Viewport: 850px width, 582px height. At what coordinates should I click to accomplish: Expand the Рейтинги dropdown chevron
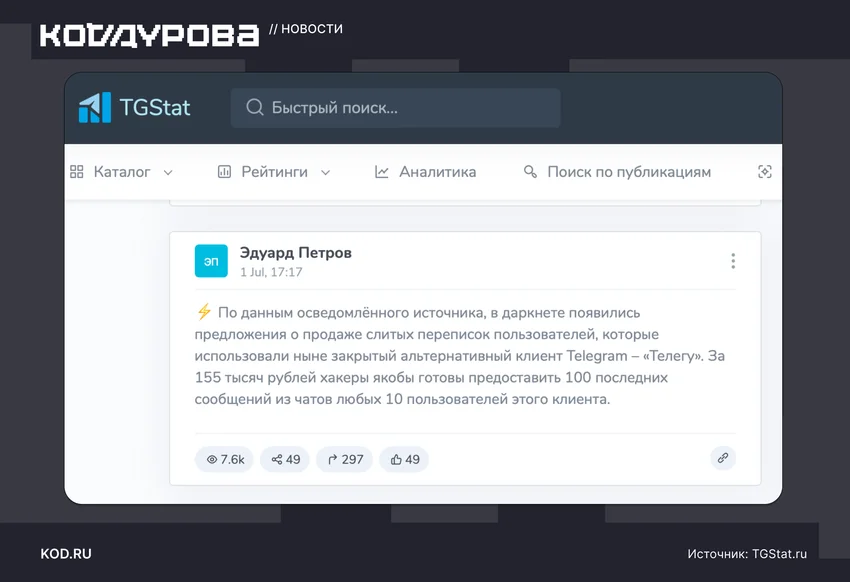(325, 172)
